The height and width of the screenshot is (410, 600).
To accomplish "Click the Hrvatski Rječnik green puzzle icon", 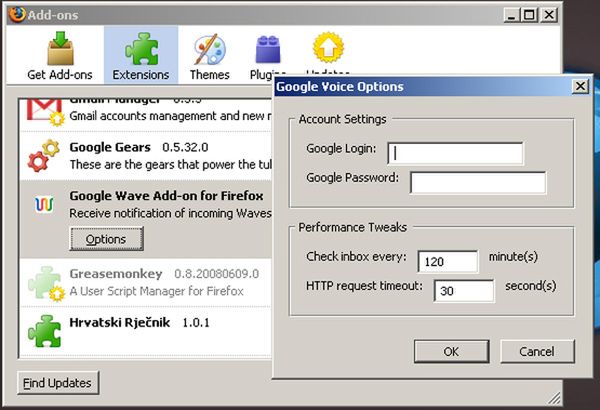I will pos(44,331).
